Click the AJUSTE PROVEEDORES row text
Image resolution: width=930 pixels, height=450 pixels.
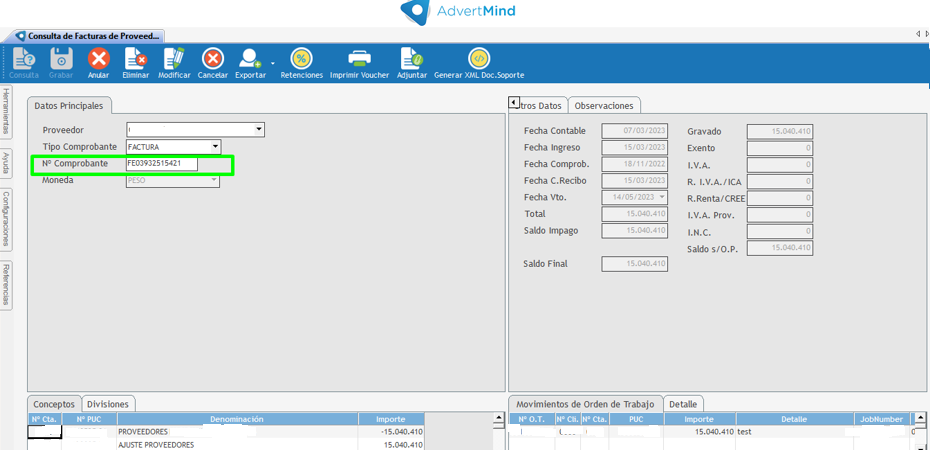click(156, 445)
